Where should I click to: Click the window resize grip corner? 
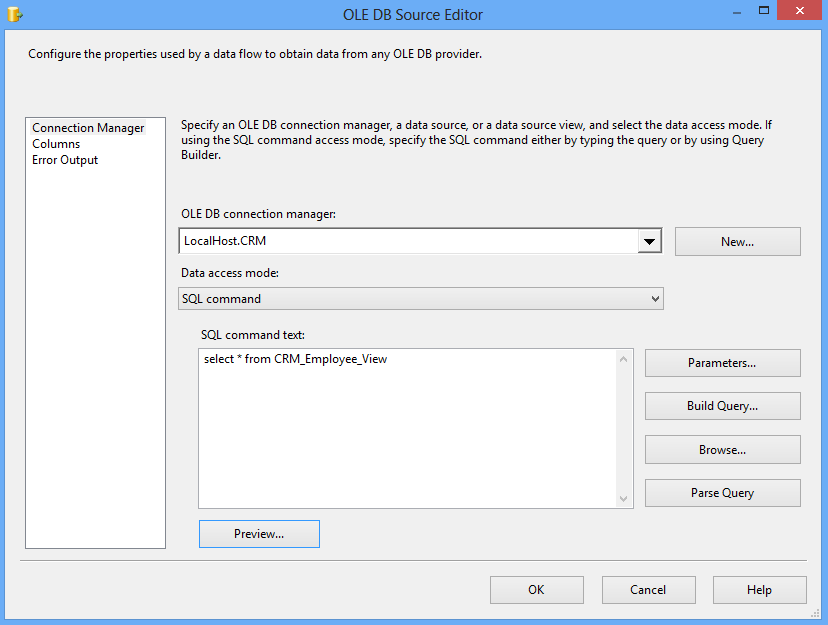[815, 613]
